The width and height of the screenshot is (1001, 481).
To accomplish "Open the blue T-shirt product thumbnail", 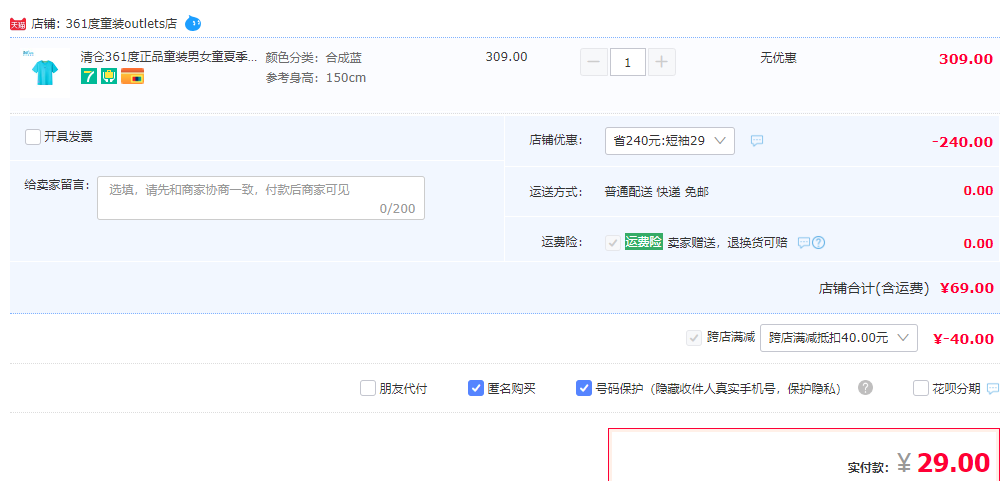I will (45, 72).
